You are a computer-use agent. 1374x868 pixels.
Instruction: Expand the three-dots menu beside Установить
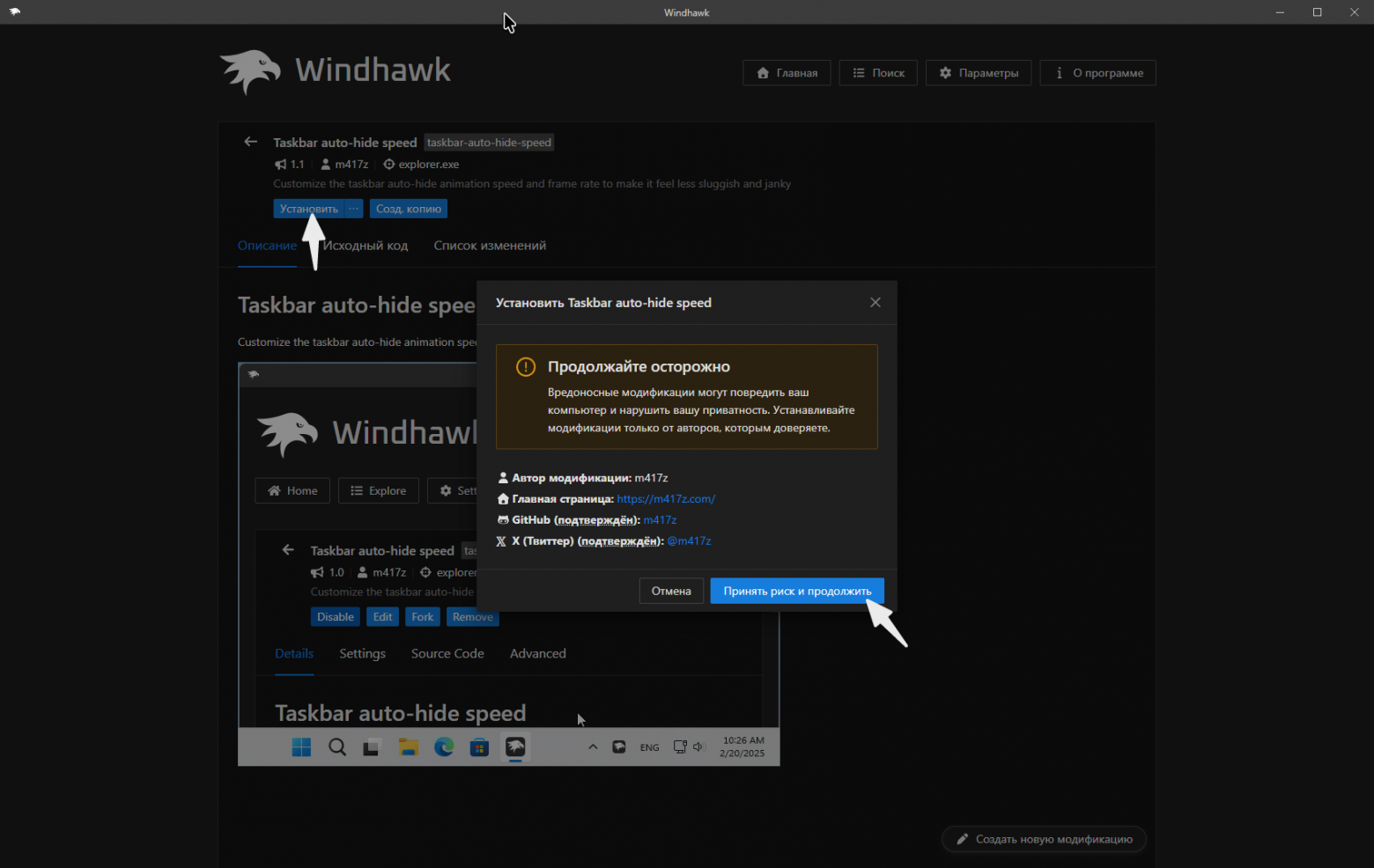coord(353,209)
